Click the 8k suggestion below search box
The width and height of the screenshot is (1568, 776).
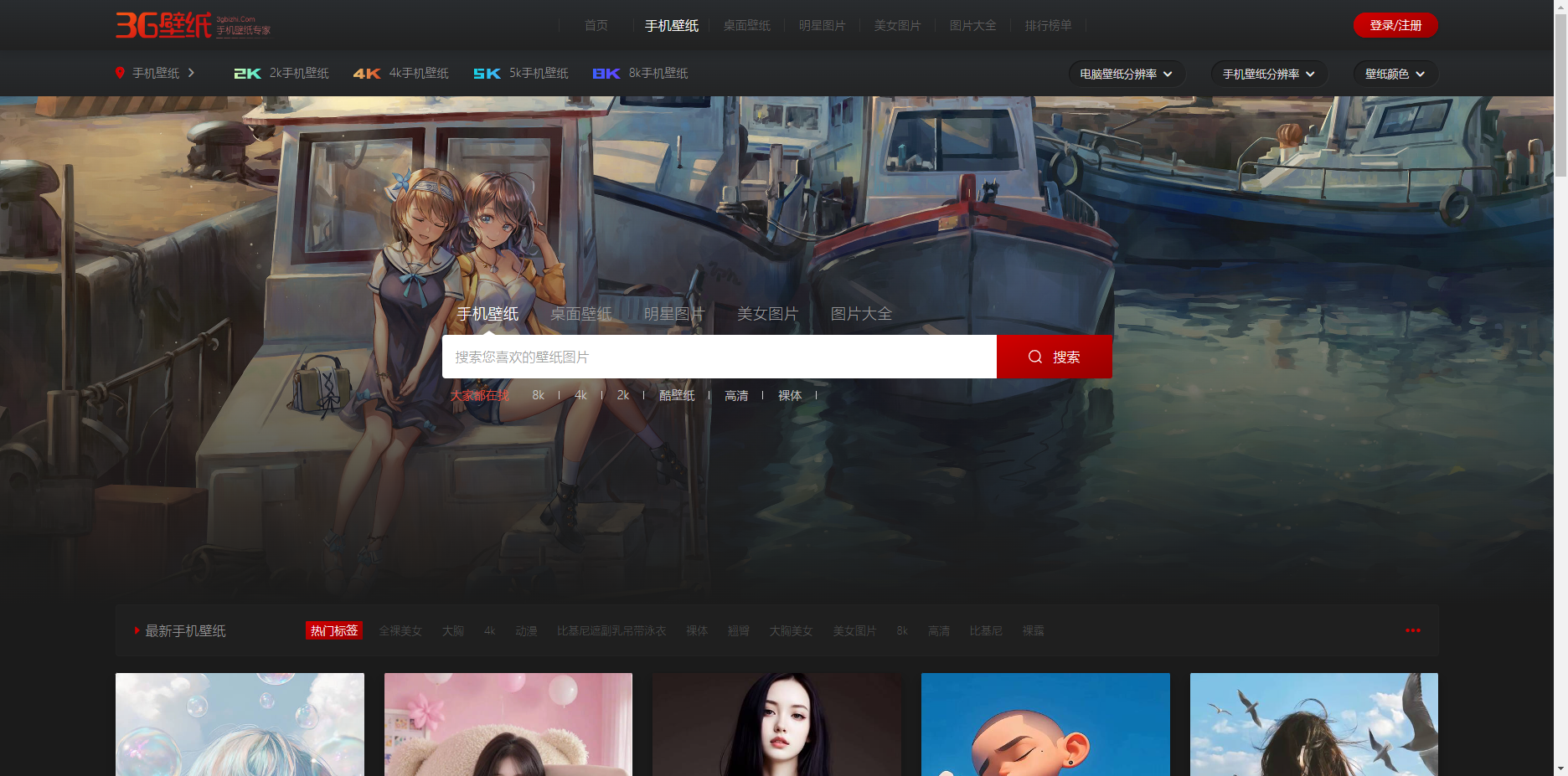coord(539,395)
